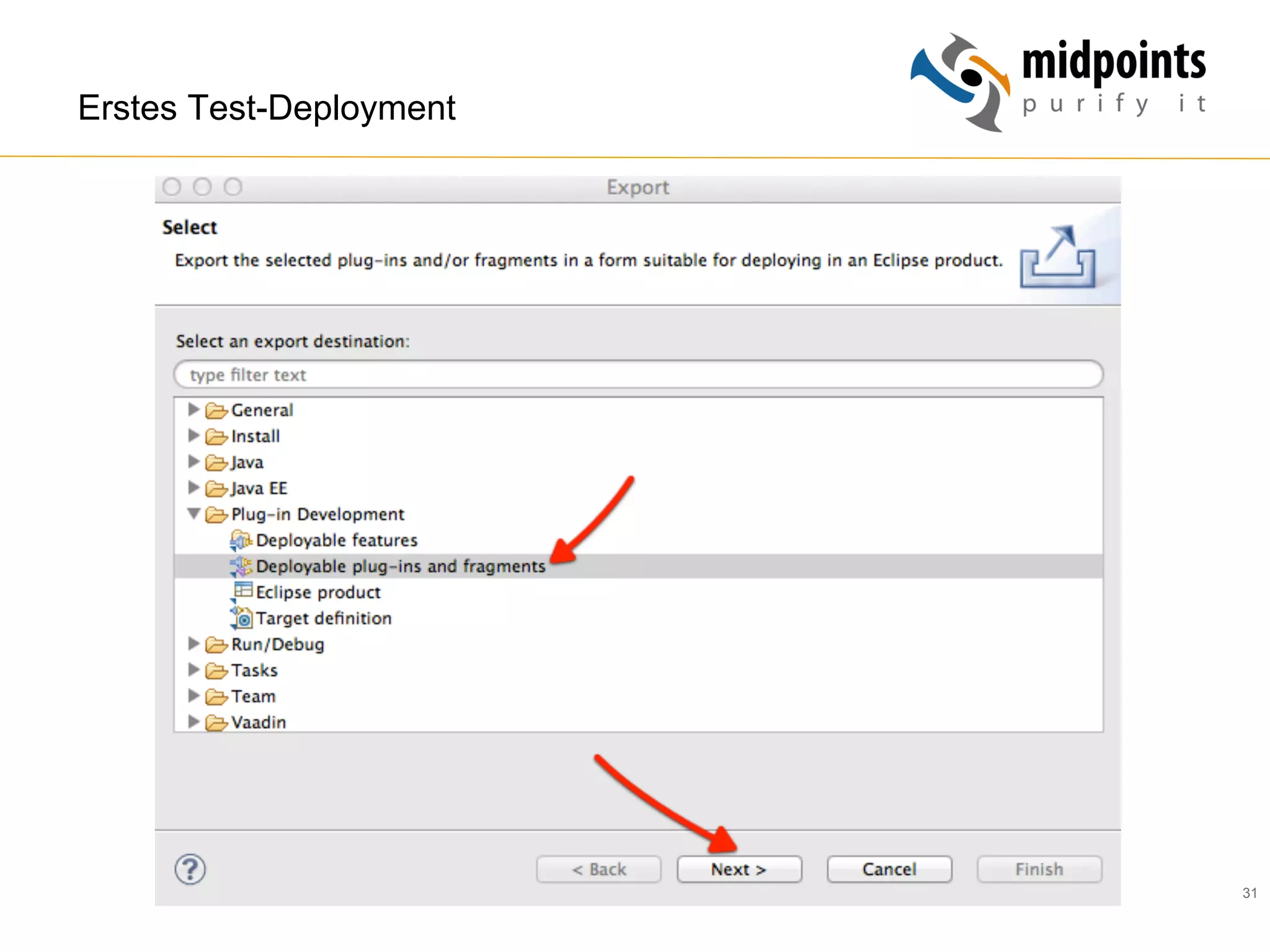Select the Install tree label
Viewport: 1270px width, 952px height.
coord(255,436)
